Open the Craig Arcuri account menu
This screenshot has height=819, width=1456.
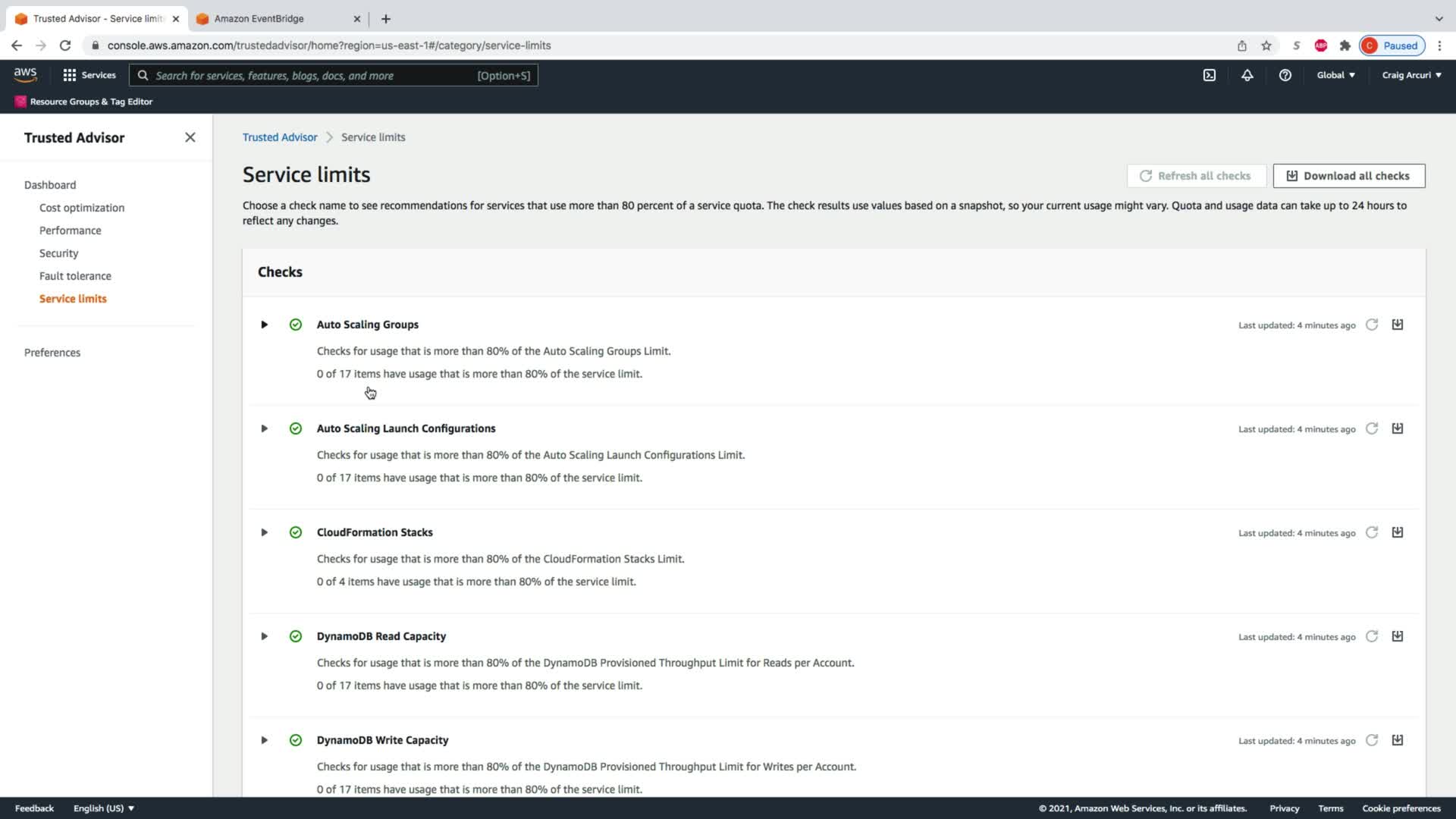[1411, 75]
